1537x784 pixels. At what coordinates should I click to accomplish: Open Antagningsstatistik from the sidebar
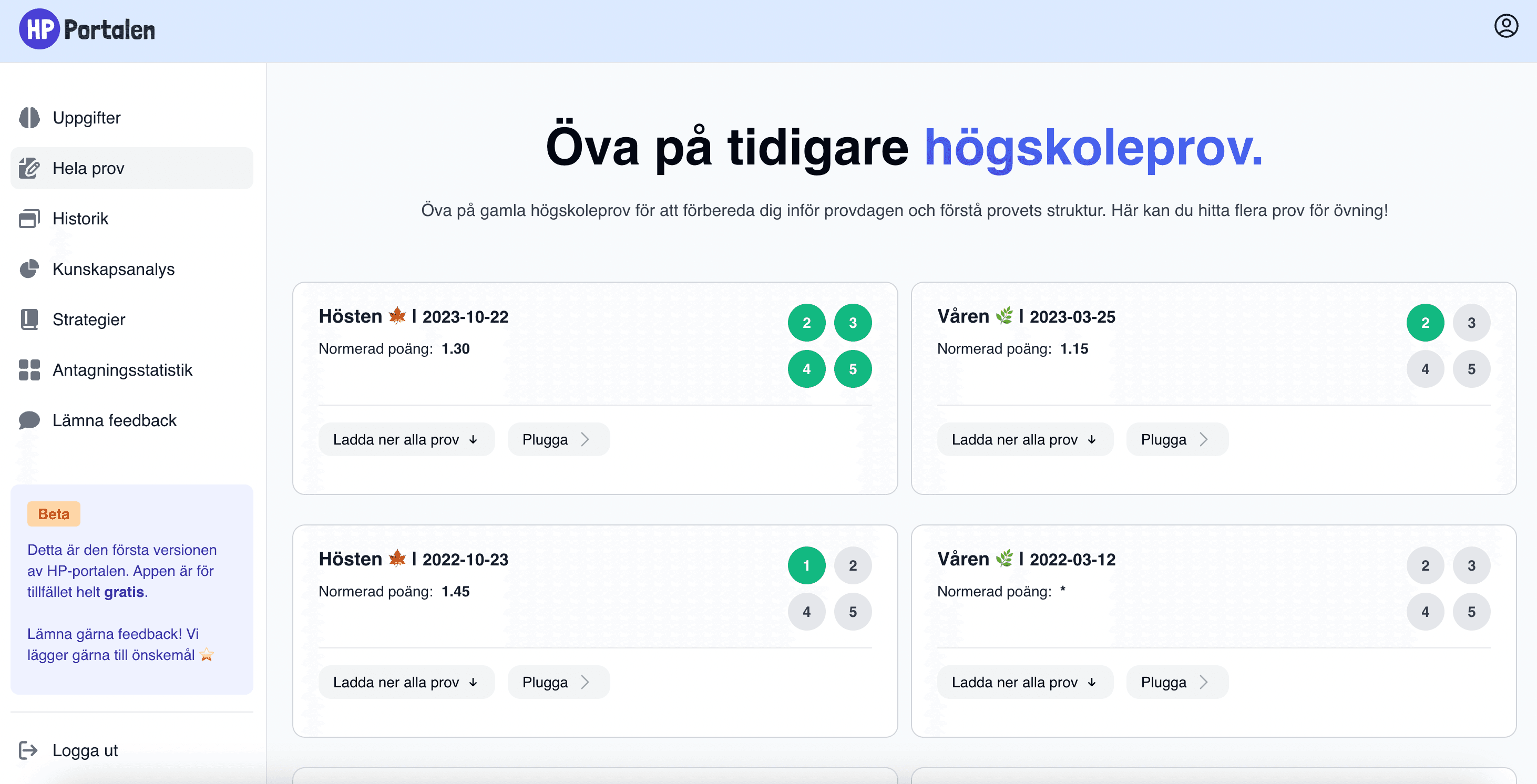pyautogui.click(x=122, y=370)
